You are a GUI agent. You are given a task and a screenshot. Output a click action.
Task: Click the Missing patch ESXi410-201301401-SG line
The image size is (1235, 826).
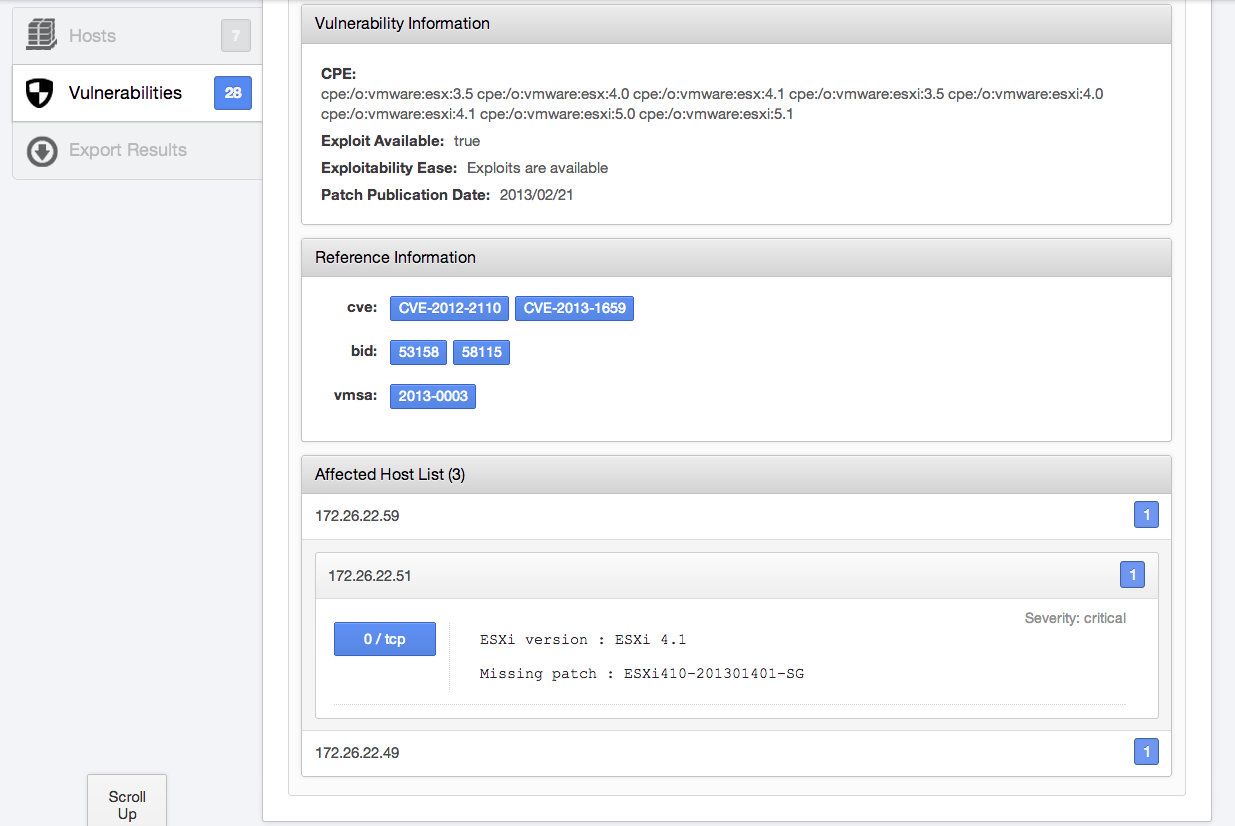click(x=642, y=674)
